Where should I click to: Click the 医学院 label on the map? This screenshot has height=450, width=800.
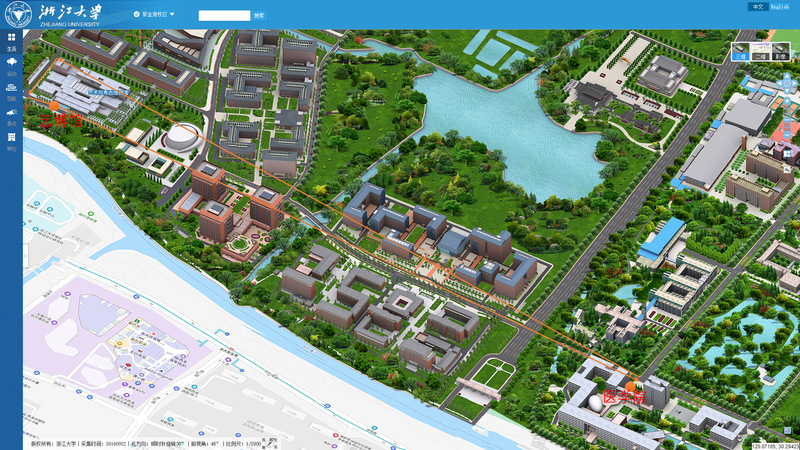click(625, 397)
